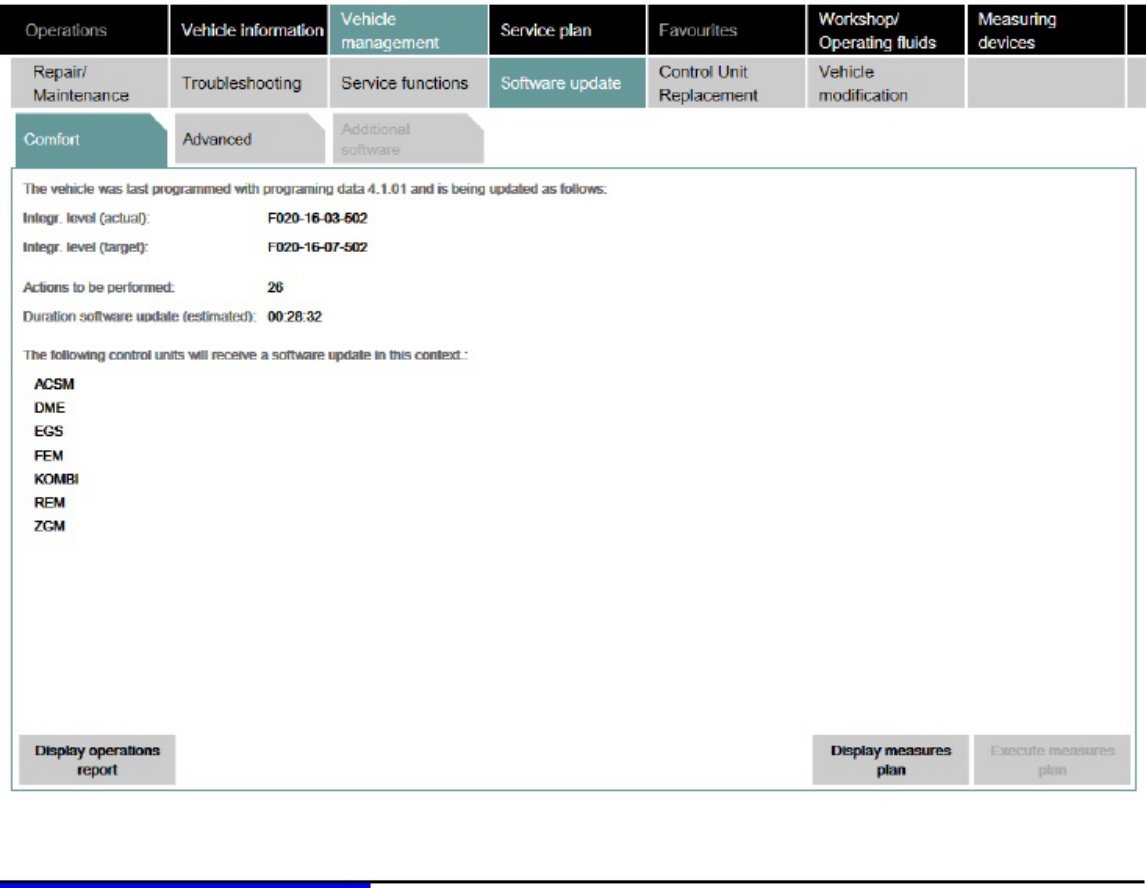
Task: Open Service functions sub-tab
Action: (409, 83)
